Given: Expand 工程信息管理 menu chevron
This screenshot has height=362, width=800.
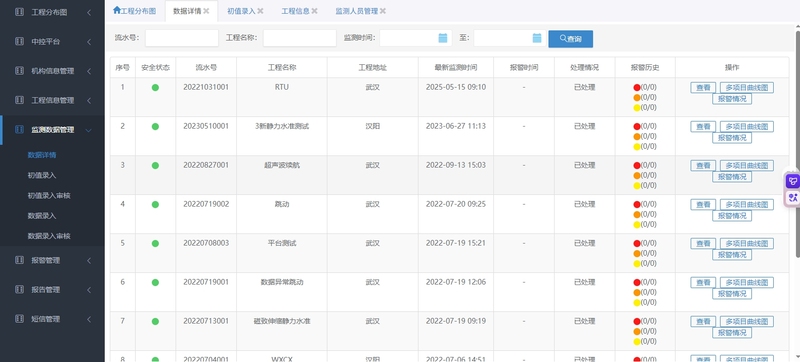Looking at the screenshot, I should (89, 100).
